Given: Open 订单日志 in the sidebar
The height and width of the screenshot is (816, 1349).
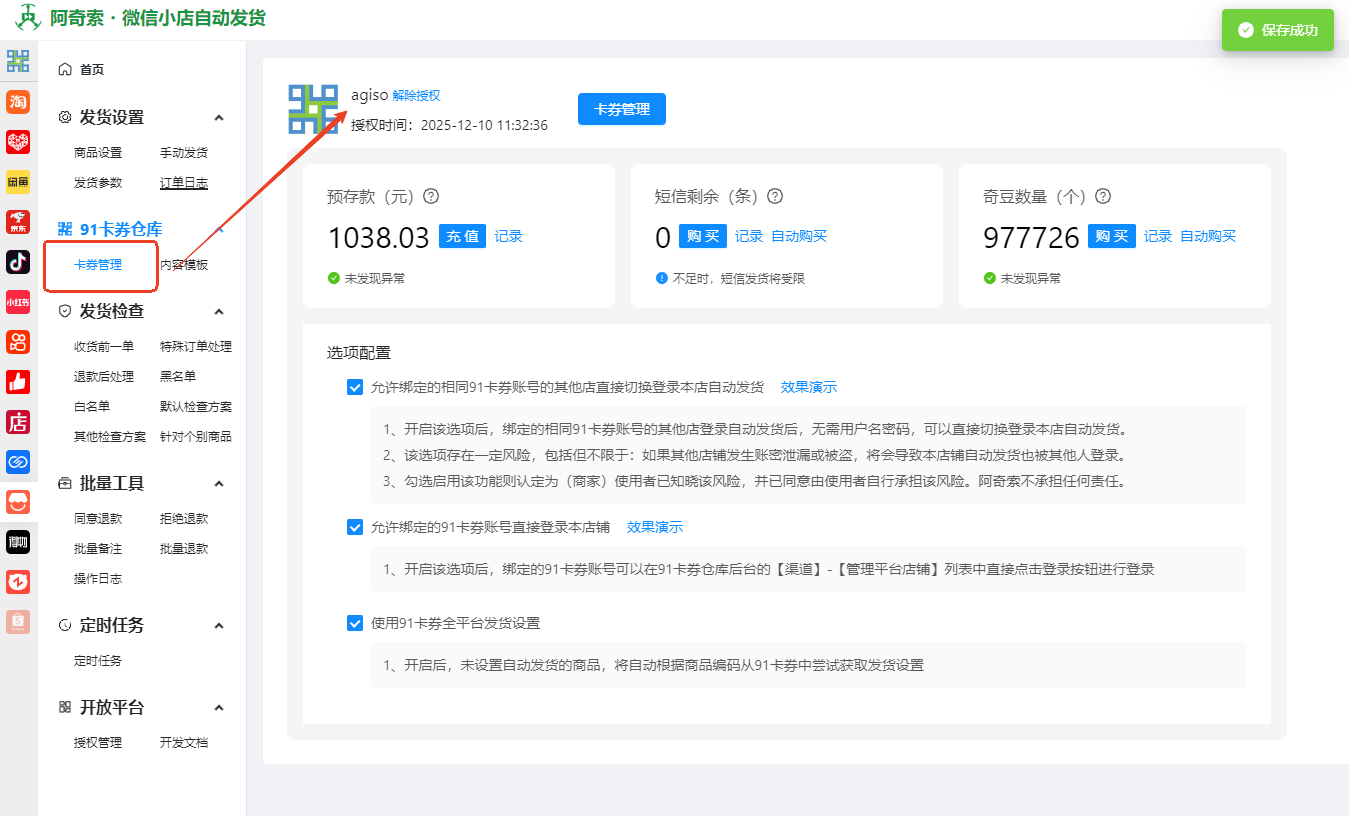Looking at the screenshot, I should coord(184,183).
